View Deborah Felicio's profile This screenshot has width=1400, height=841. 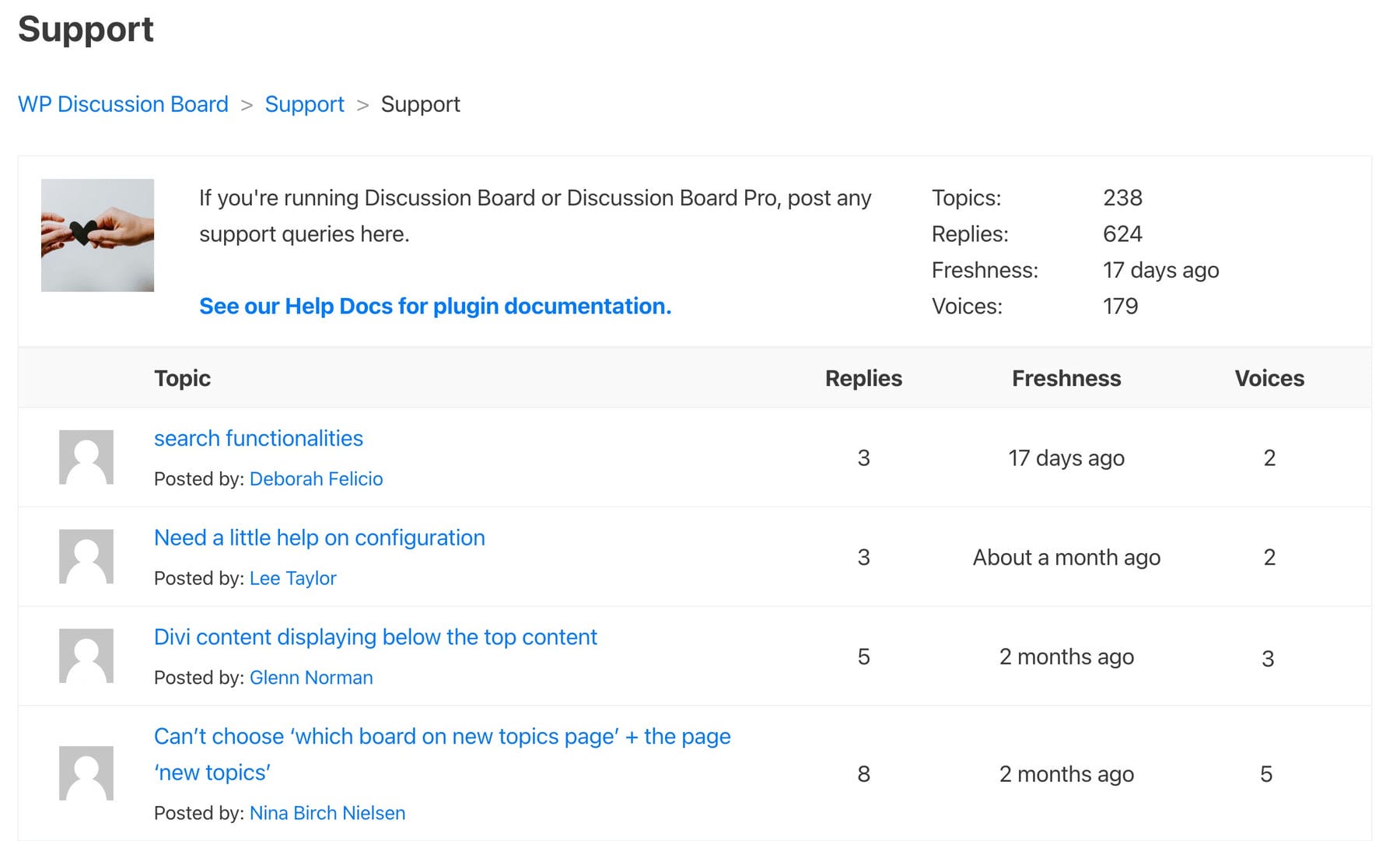(x=316, y=478)
